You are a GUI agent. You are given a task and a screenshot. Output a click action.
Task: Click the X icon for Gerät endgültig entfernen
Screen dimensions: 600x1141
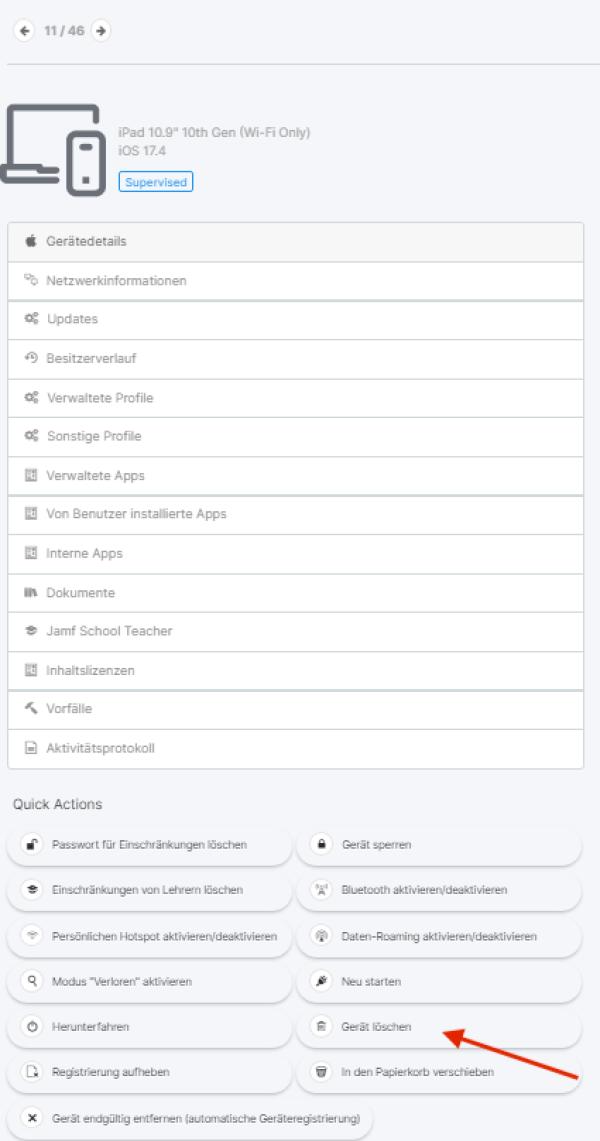(x=31, y=1117)
